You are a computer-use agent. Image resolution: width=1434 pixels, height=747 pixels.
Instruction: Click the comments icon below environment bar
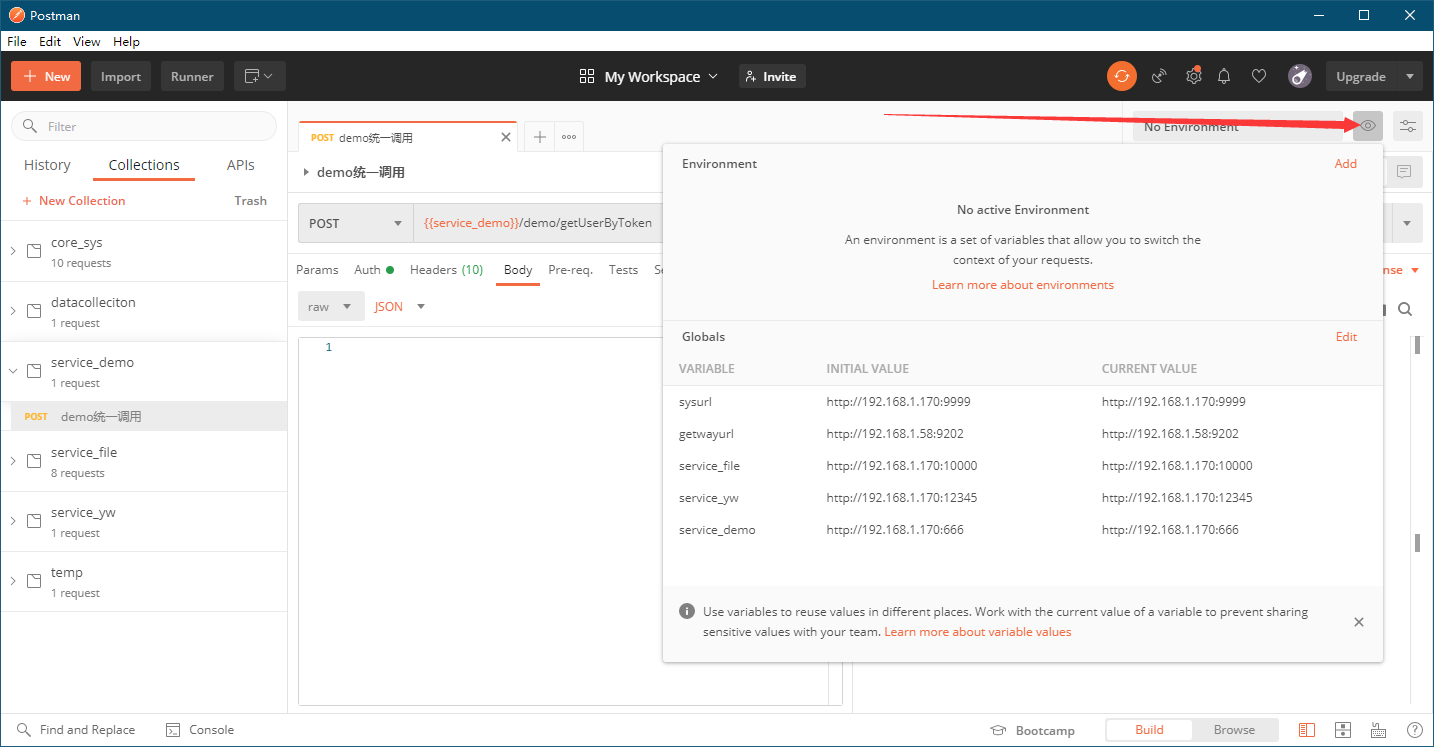point(1404,172)
